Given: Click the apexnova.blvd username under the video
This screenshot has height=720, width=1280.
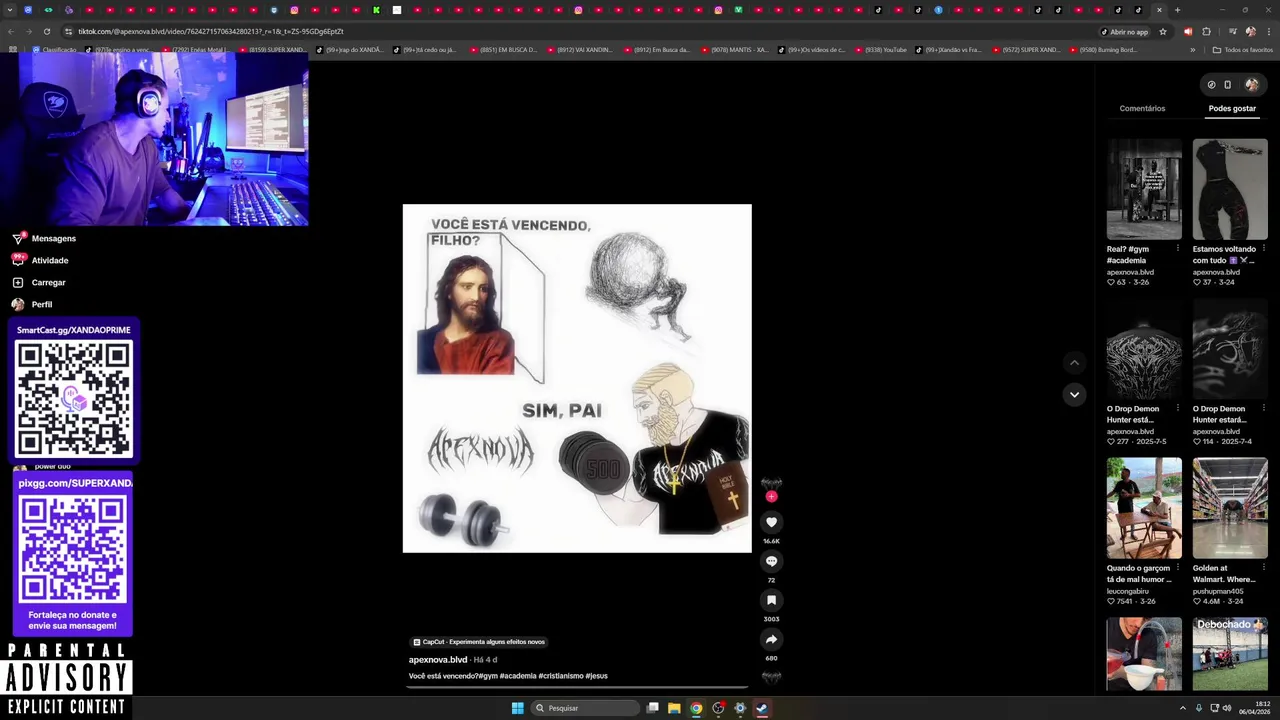Looking at the screenshot, I should coord(438,660).
